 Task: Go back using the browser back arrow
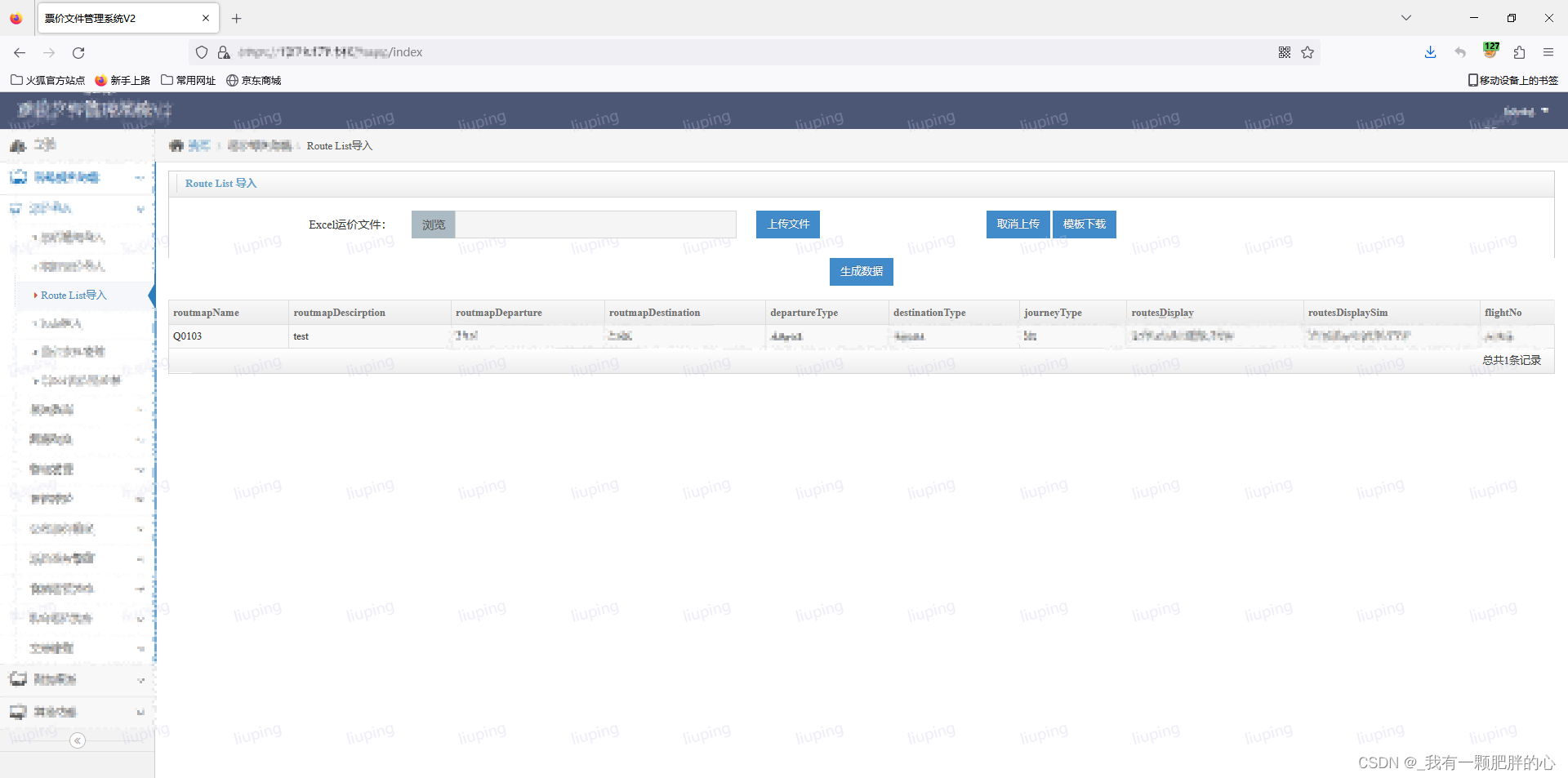(19, 52)
